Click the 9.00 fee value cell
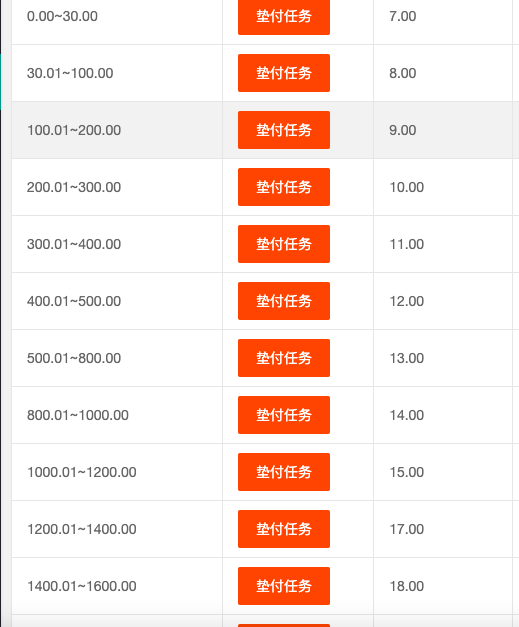Image resolution: width=519 pixels, height=627 pixels. click(443, 130)
